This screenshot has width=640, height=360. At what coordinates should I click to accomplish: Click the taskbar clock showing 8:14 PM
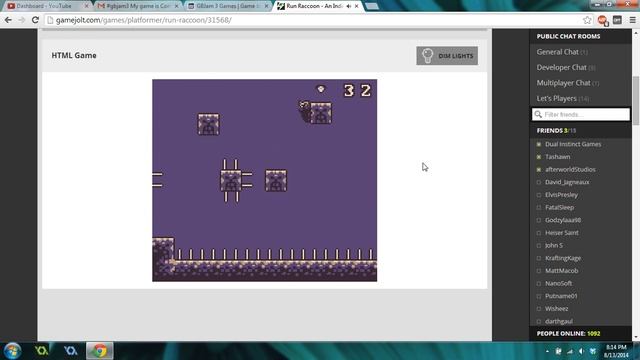pyautogui.click(x=616, y=351)
